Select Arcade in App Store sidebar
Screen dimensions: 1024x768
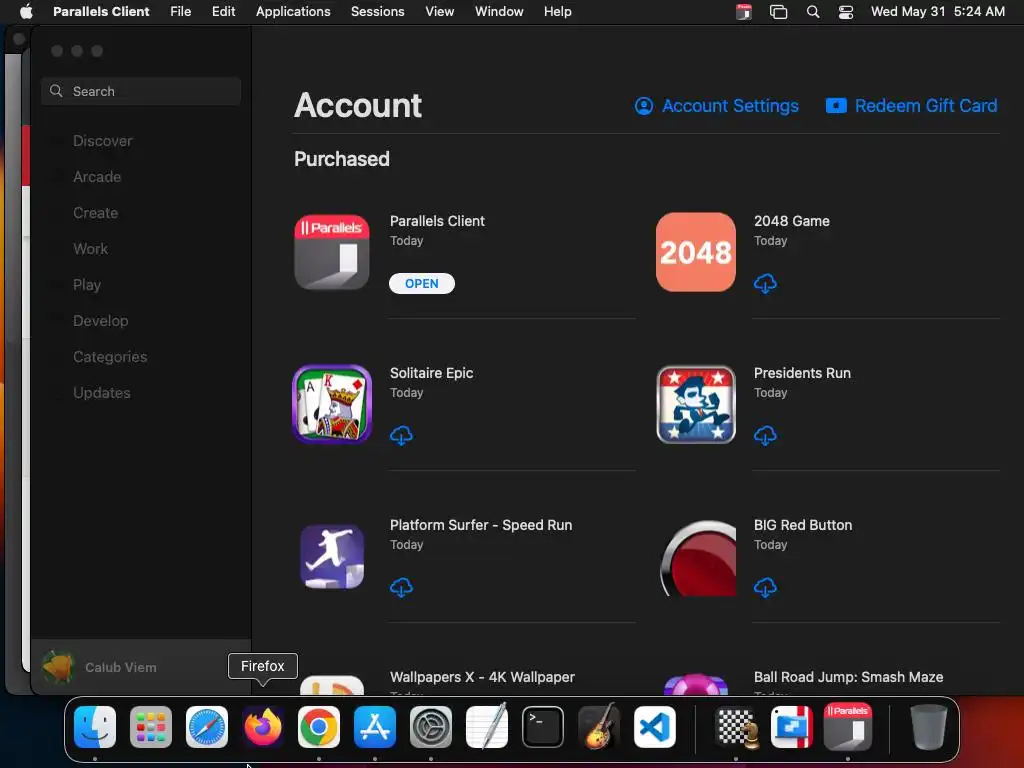click(x=97, y=177)
